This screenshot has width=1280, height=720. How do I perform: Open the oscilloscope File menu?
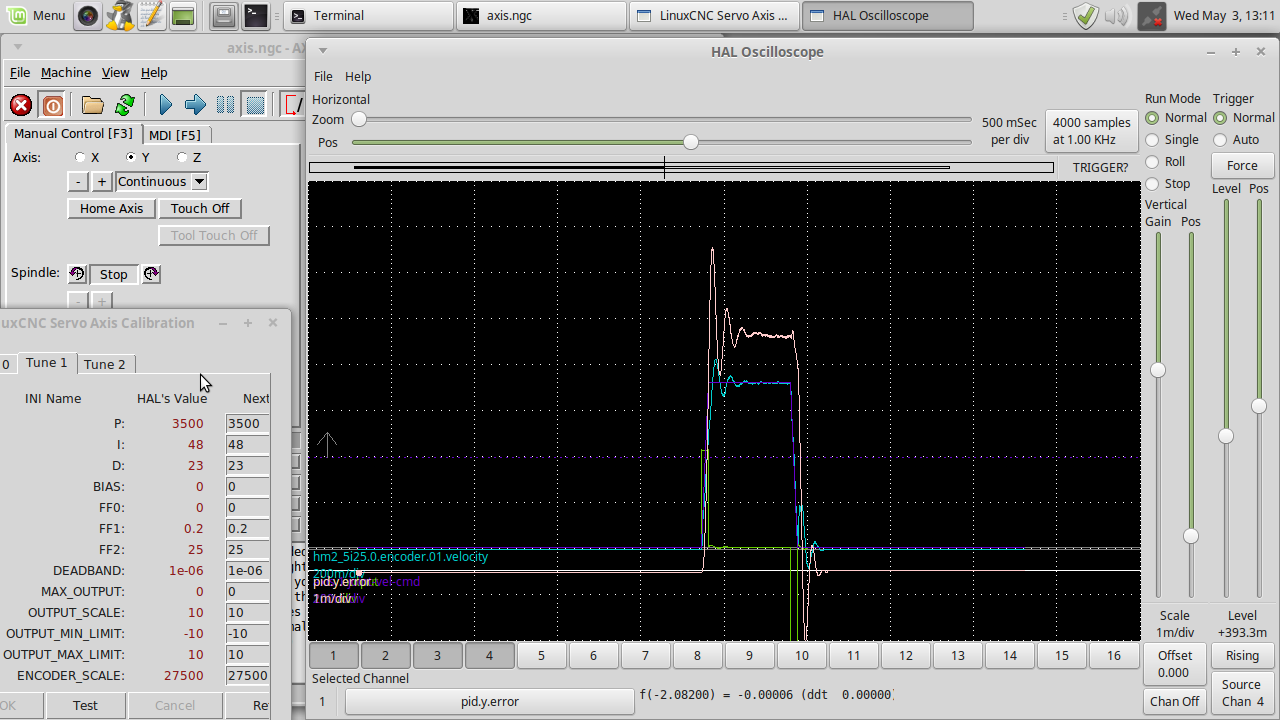pos(323,76)
